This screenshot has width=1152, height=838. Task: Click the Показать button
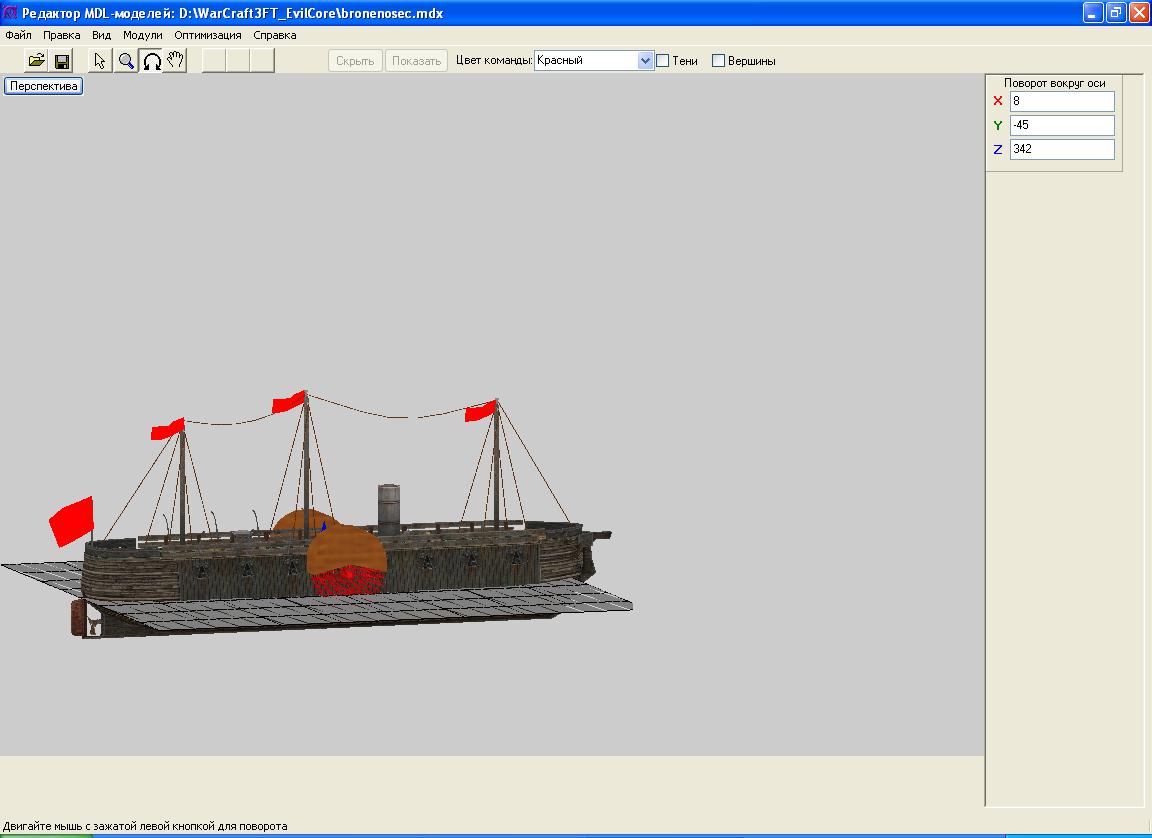416,61
